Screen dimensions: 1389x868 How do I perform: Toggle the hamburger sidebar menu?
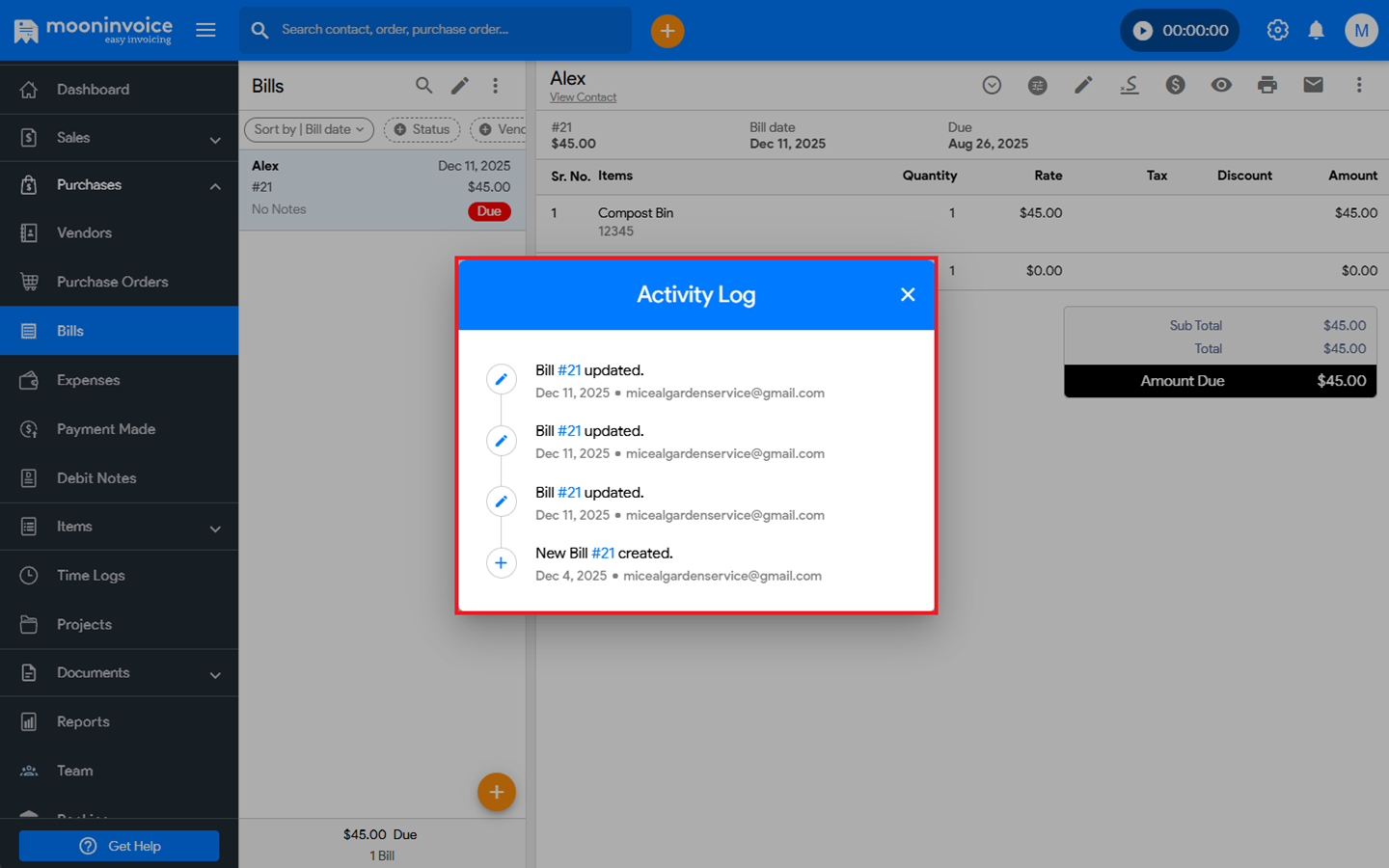point(205,30)
